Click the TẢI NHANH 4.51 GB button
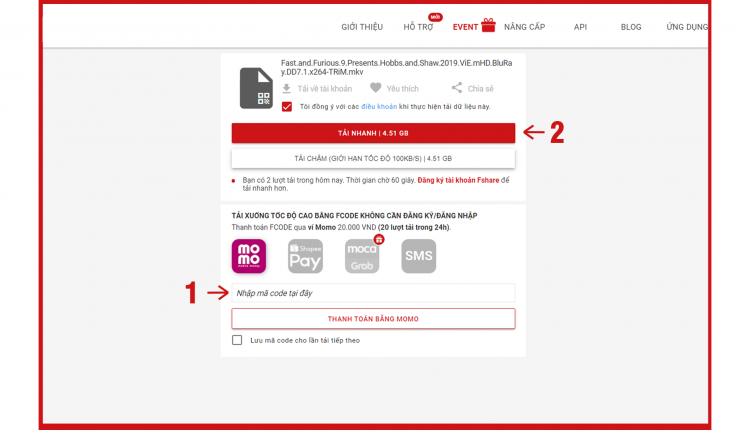The image size is (750, 430). (374, 133)
